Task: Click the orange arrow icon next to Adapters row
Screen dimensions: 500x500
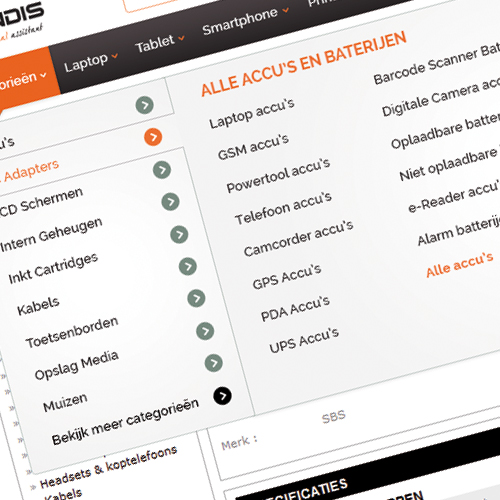Action: click(x=153, y=137)
